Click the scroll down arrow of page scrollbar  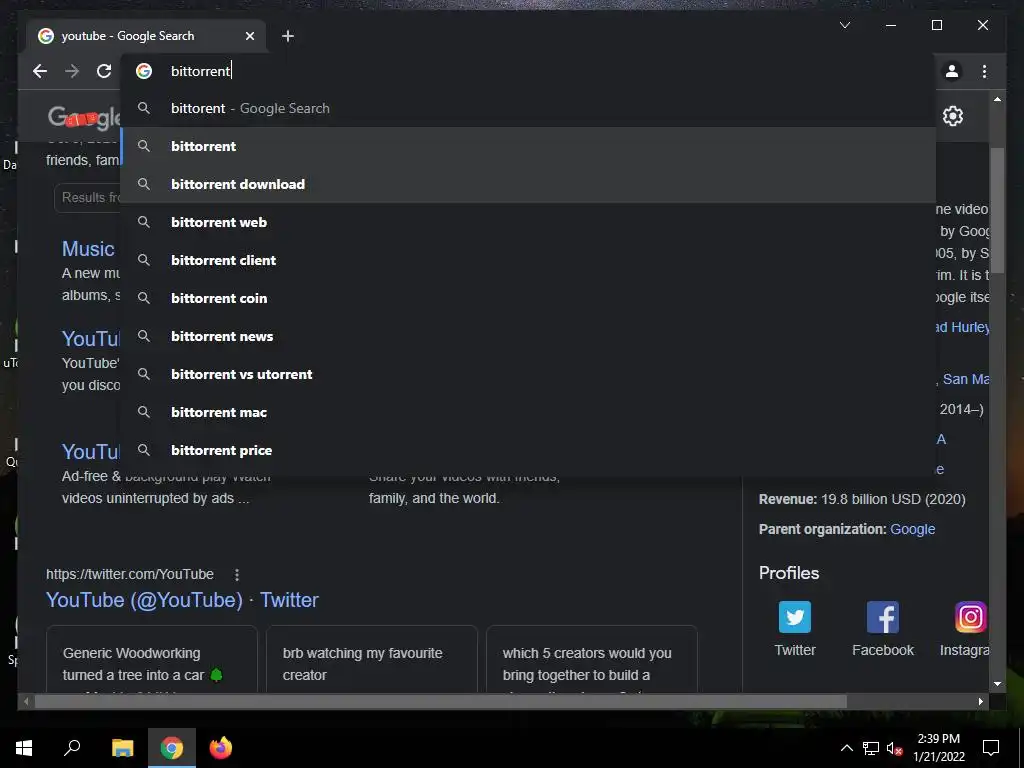[997, 684]
